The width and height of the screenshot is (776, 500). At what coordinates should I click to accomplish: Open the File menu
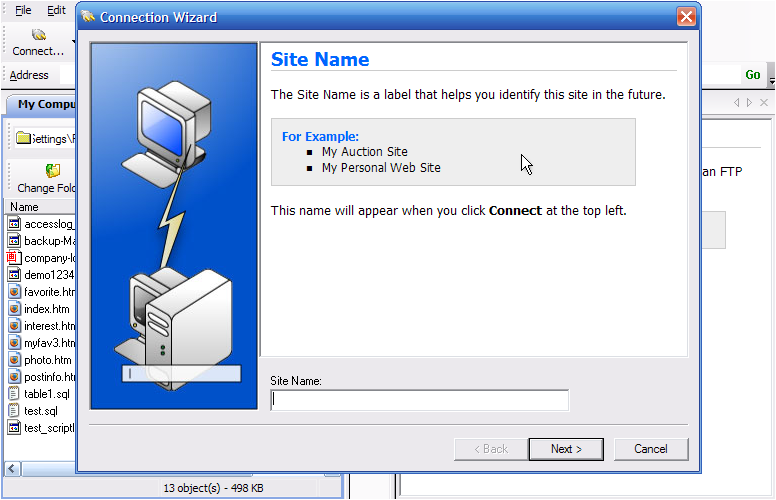[22, 10]
